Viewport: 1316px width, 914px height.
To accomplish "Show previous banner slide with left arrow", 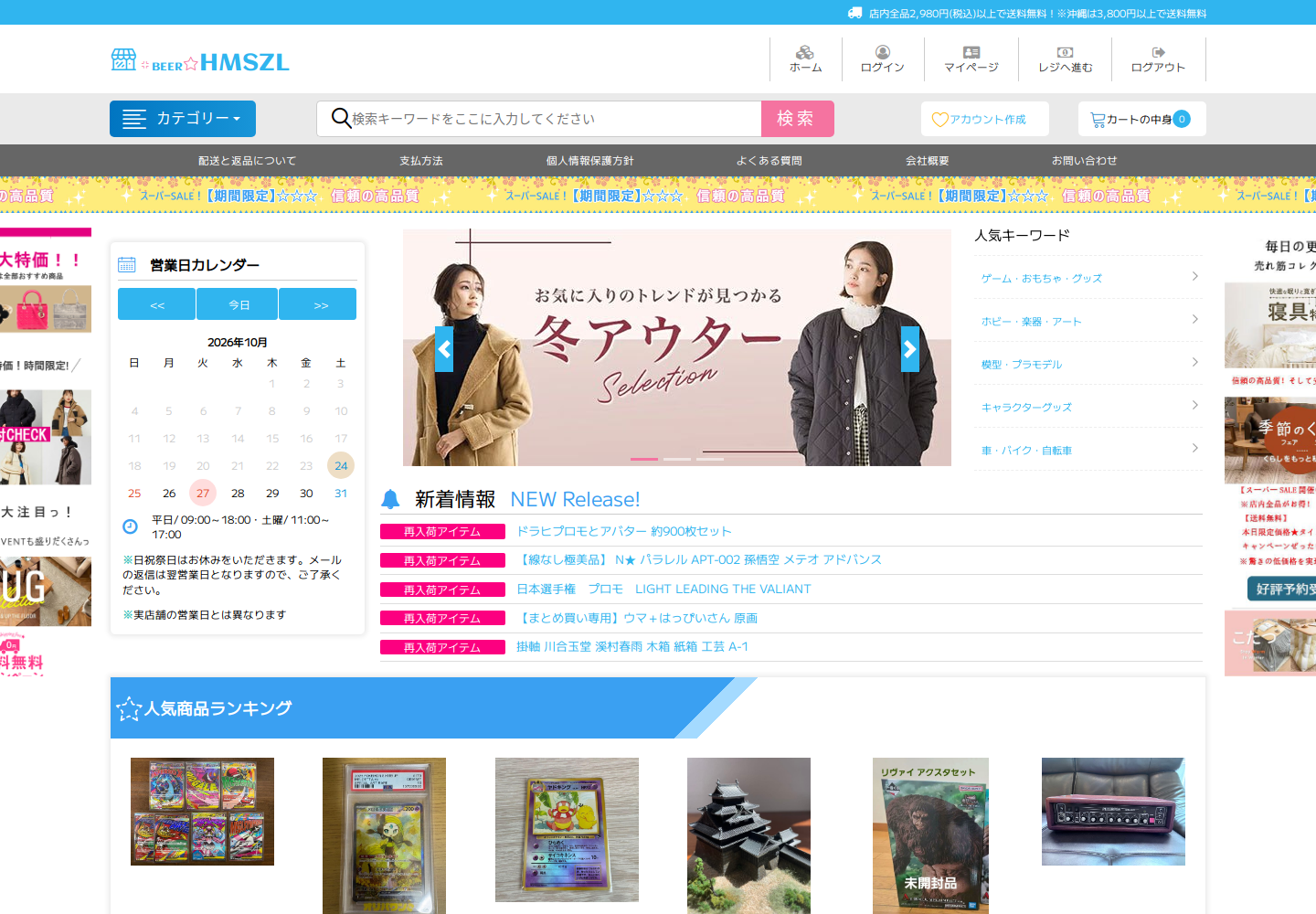I will click(444, 349).
